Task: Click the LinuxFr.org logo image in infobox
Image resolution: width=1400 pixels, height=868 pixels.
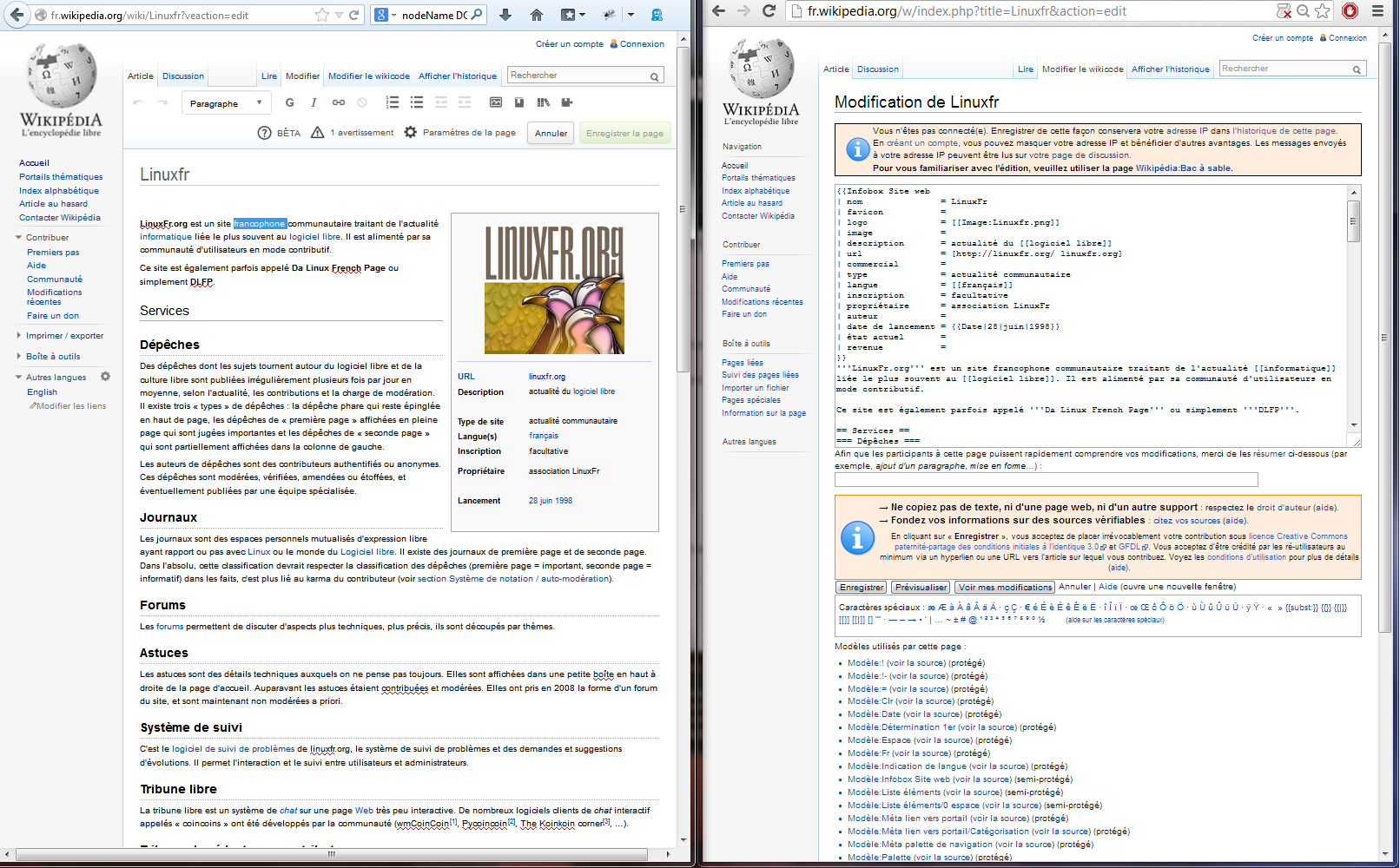Action: [554, 289]
